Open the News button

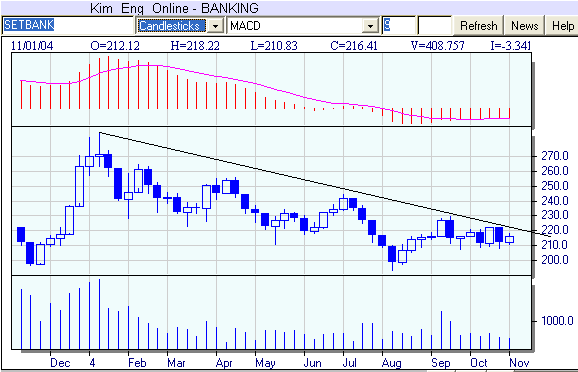(524, 25)
